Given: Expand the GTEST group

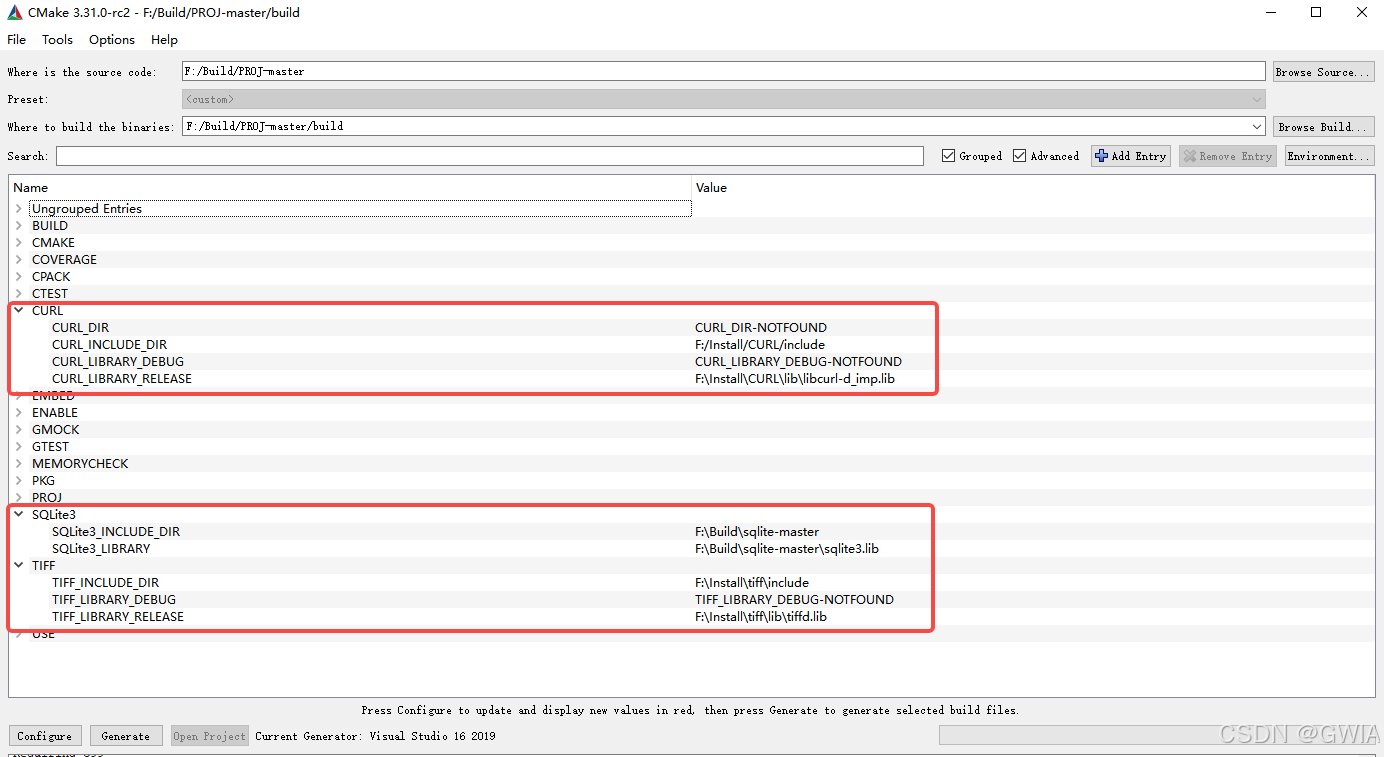Looking at the screenshot, I should (19, 447).
